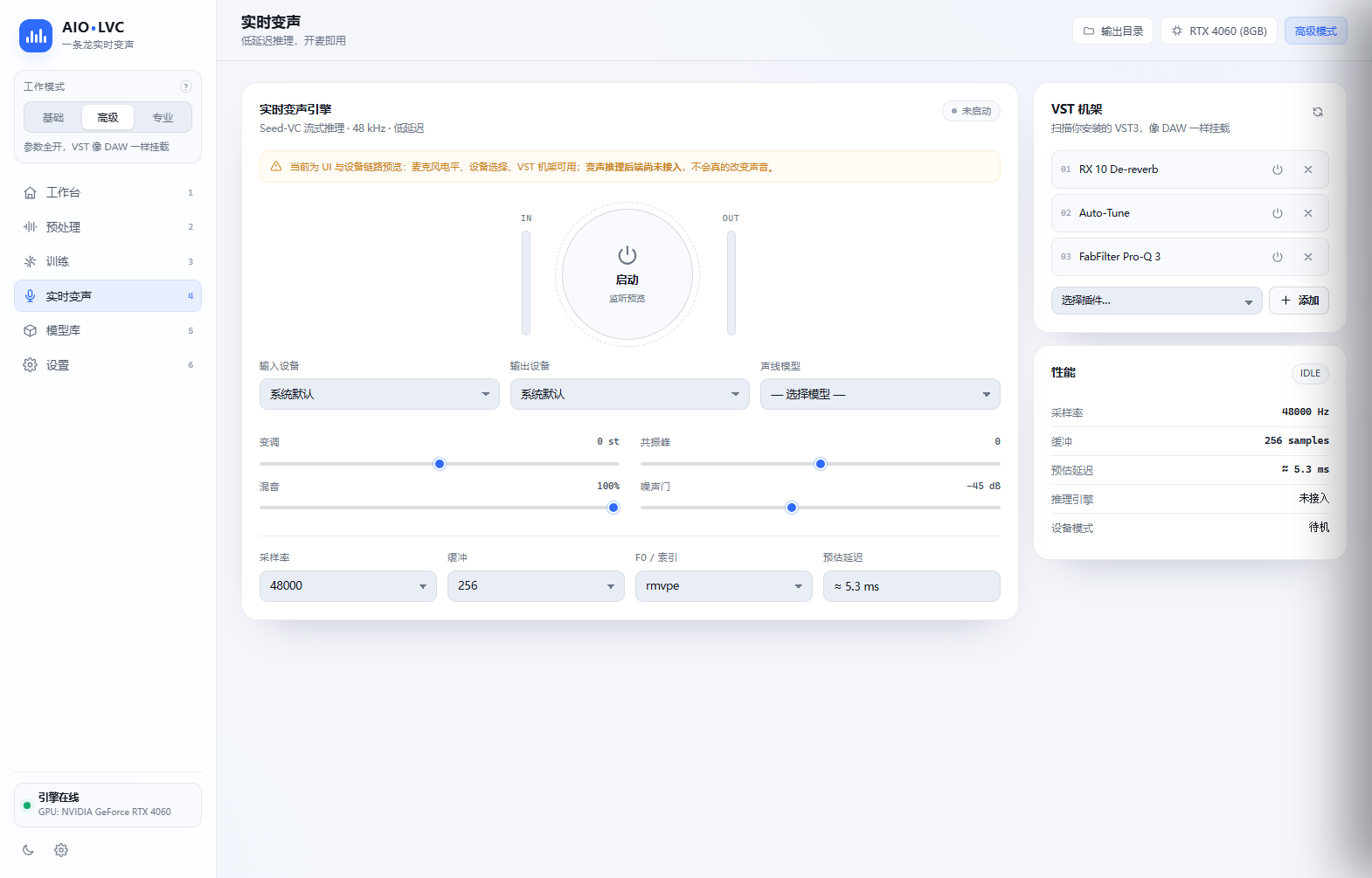Remove the Auto-Tune plugin
The width and height of the screenshot is (1372, 878).
point(1308,213)
